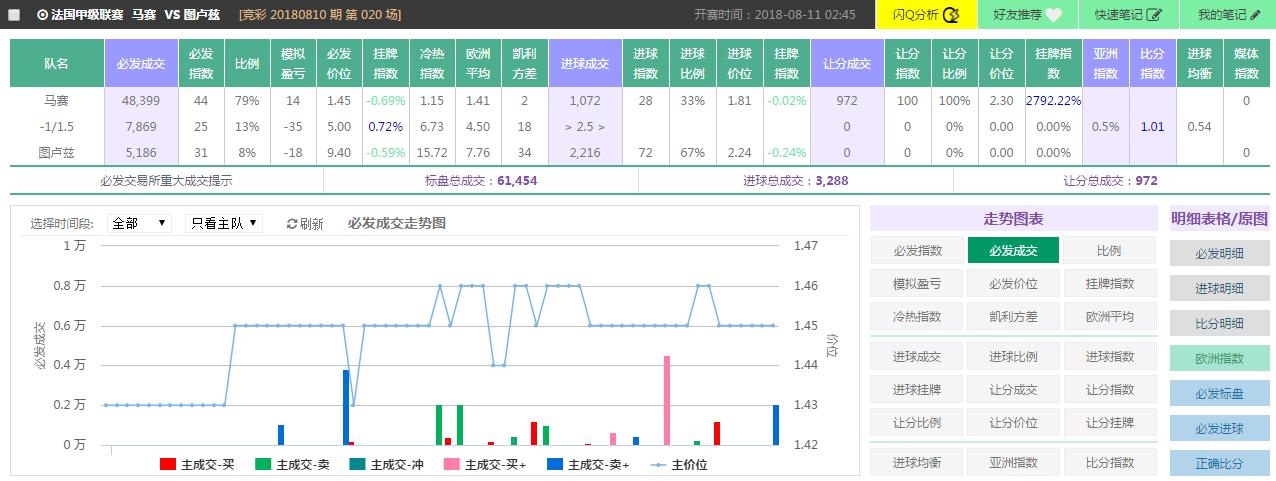Click the 进球总成交 3,288 summary
Screen dimensions: 1276x481
click(796, 181)
